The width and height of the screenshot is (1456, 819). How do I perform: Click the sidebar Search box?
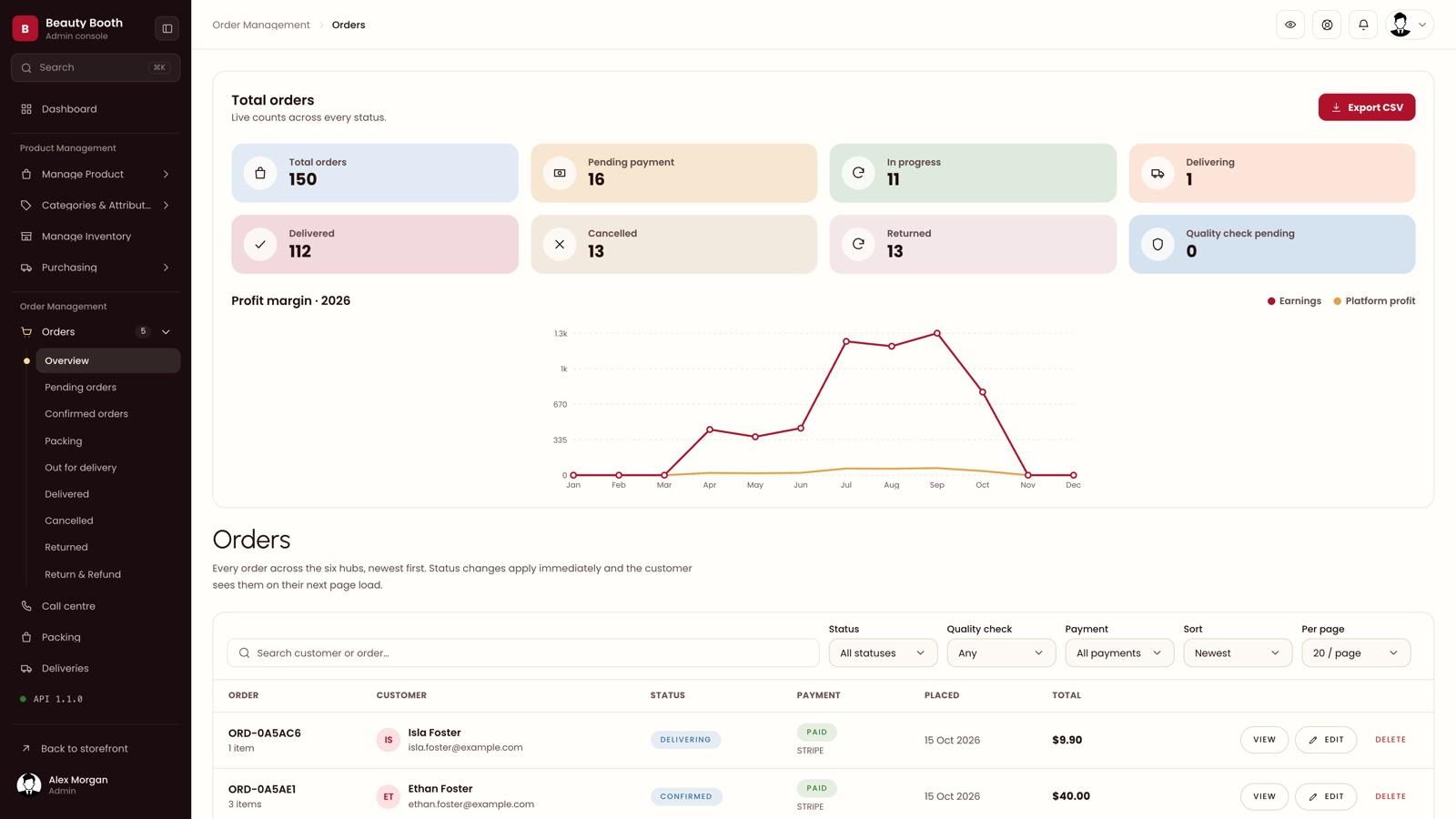click(x=96, y=67)
